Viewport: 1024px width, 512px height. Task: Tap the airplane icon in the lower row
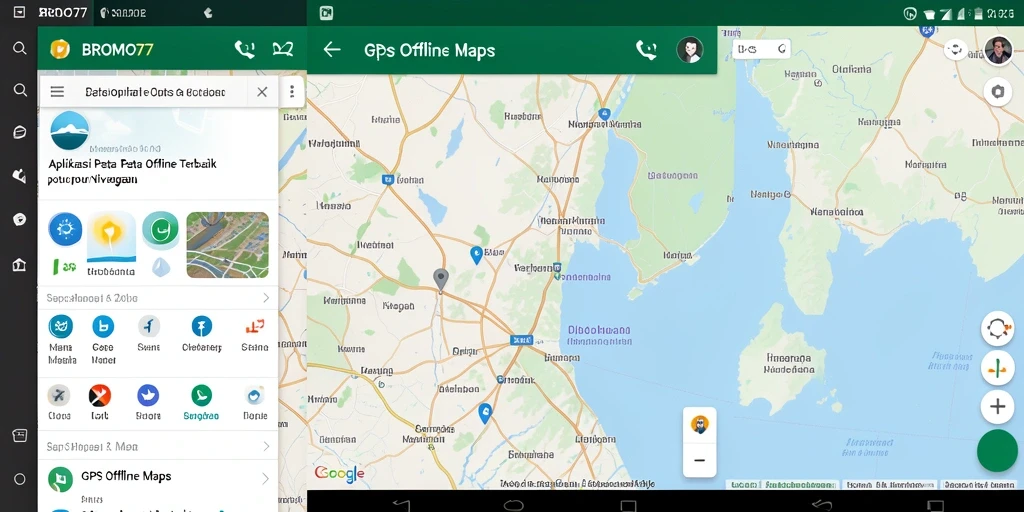coord(59,395)
